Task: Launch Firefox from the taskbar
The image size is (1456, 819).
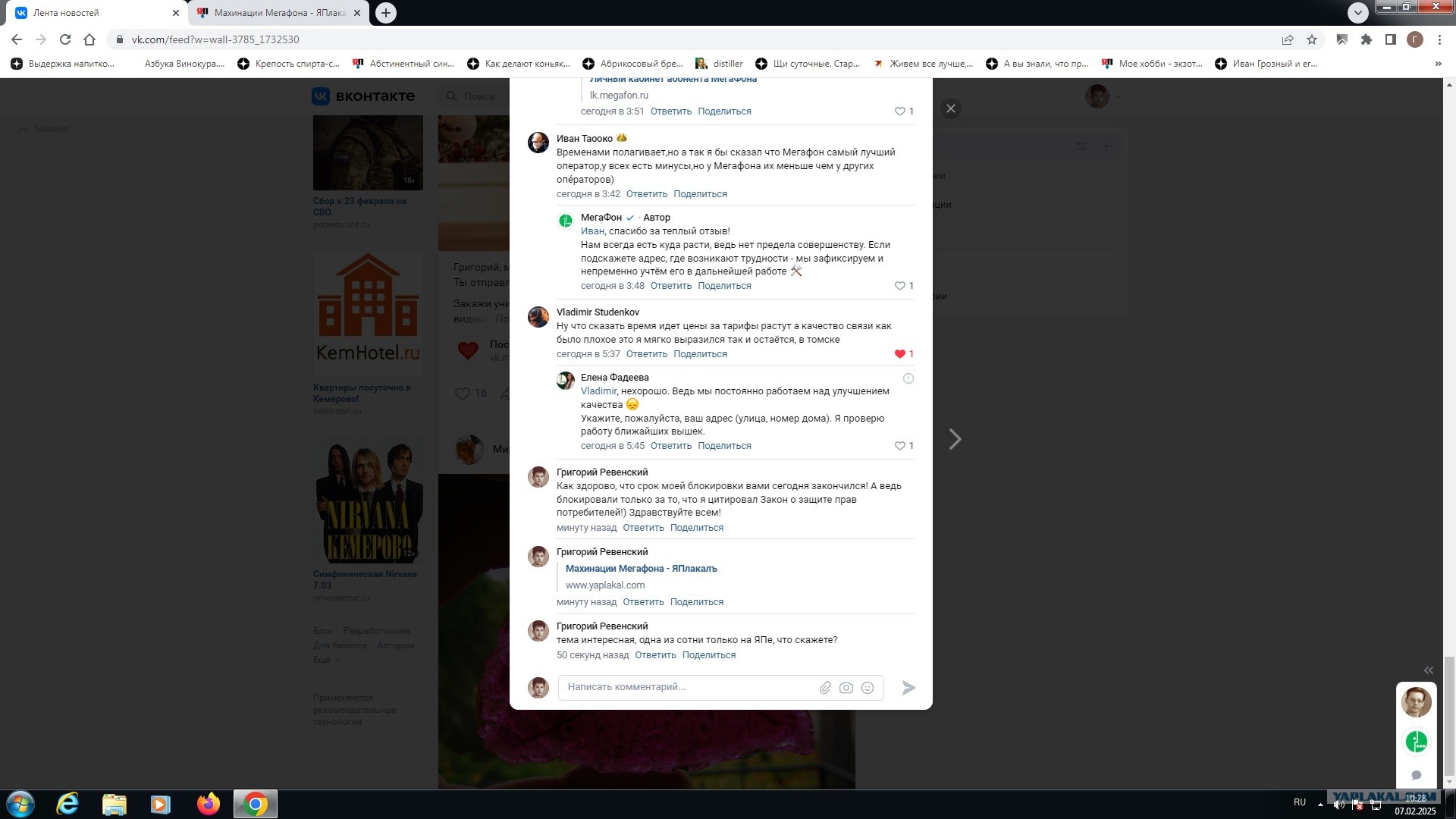Action: point(209,804)
